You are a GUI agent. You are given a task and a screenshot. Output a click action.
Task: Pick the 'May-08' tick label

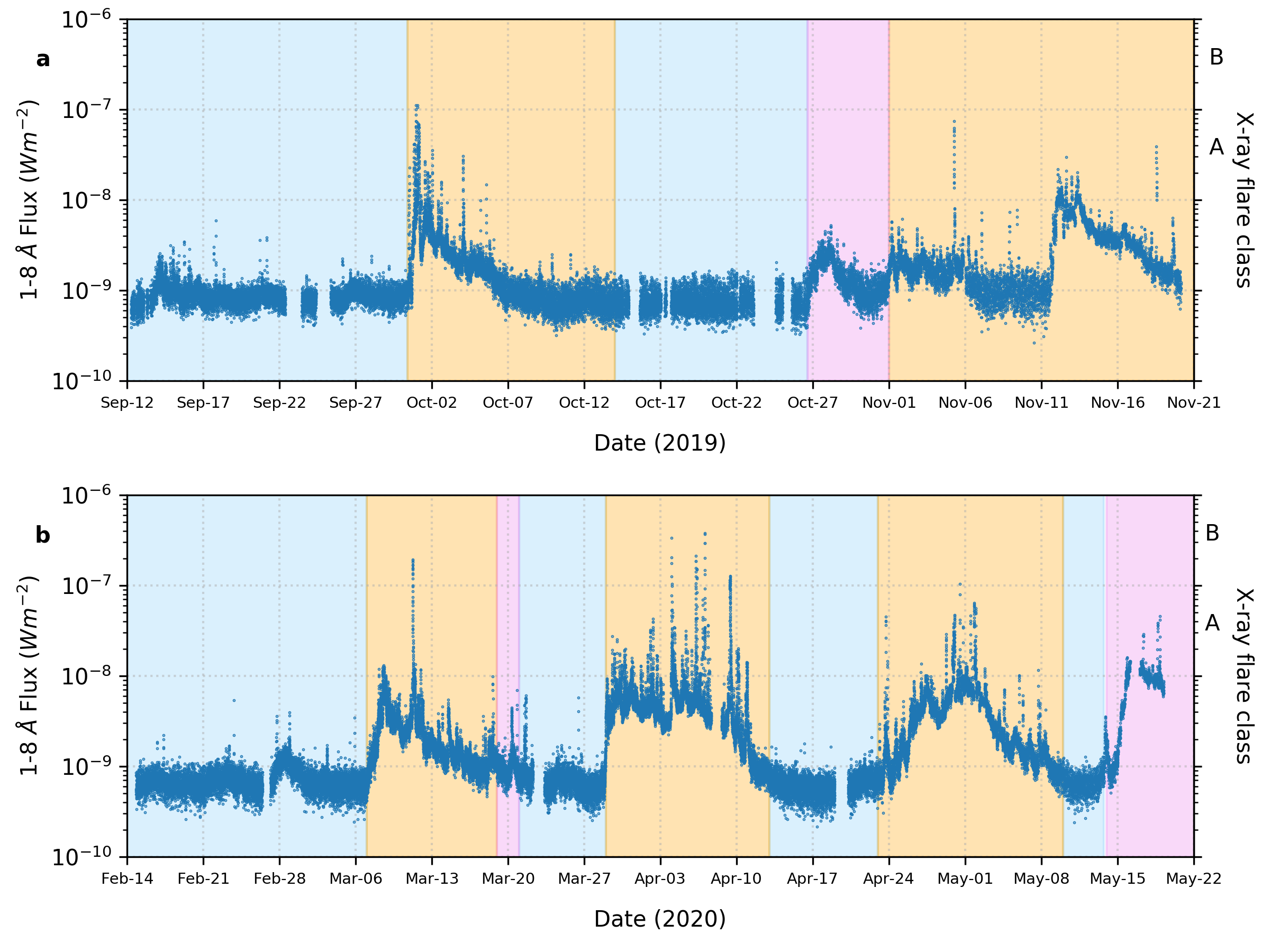1041,879
